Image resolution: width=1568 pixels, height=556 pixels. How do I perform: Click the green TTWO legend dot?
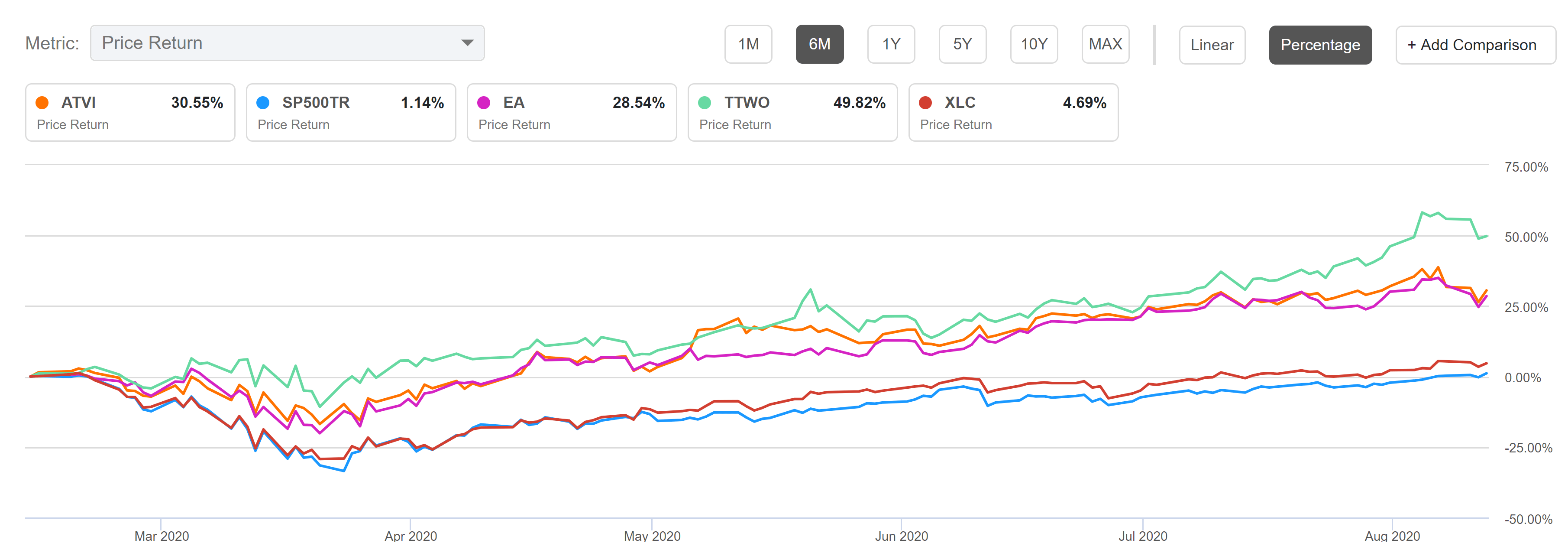(705, 102)
